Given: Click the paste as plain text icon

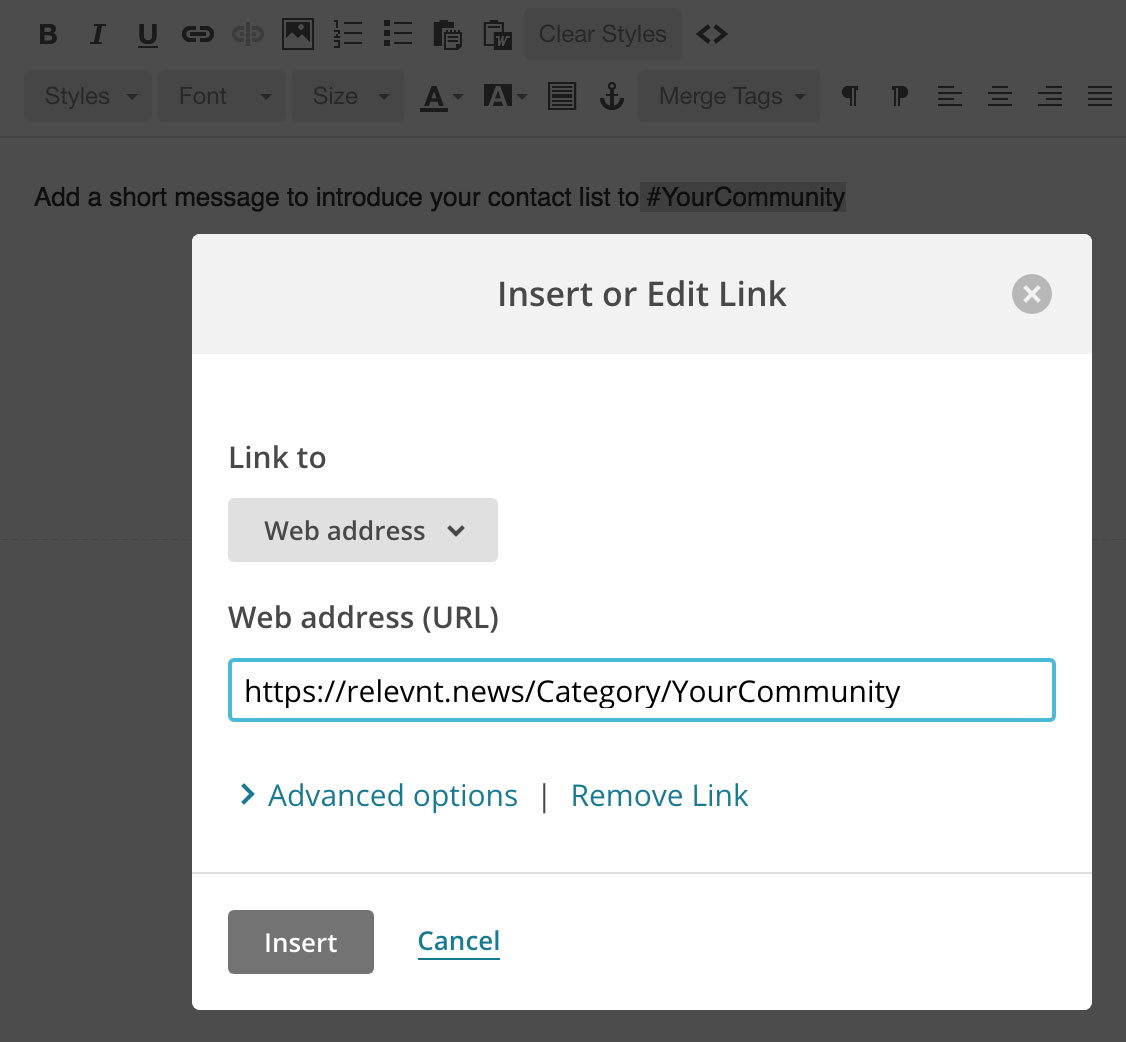Looking at the screenshot, I should [447, 34].
